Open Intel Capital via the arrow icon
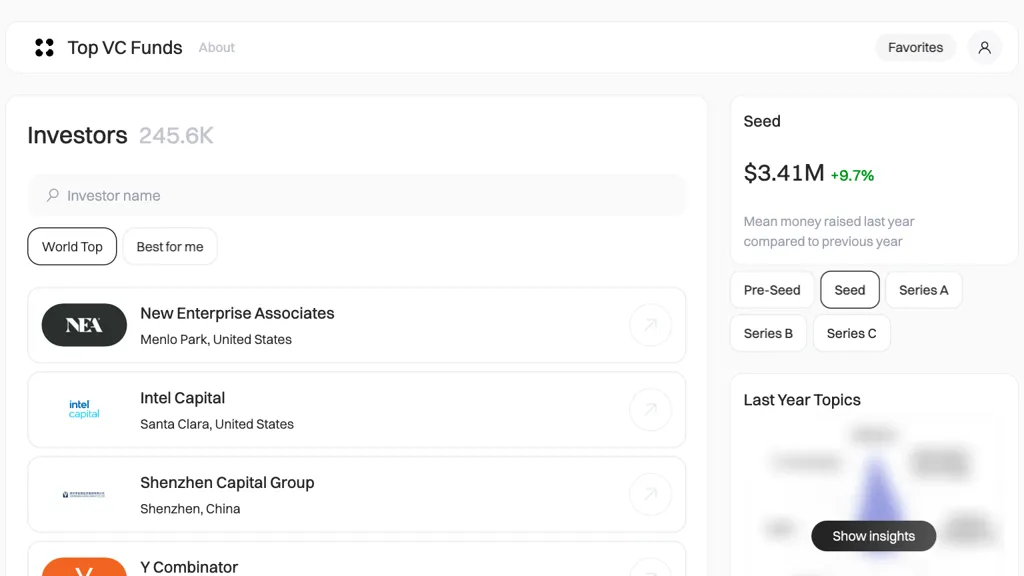This screenshot has height=576, width=1024. point(651,410)
